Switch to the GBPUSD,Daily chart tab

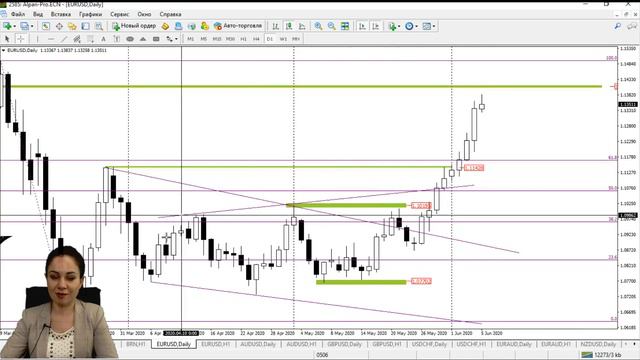click(x=344, y=344)
